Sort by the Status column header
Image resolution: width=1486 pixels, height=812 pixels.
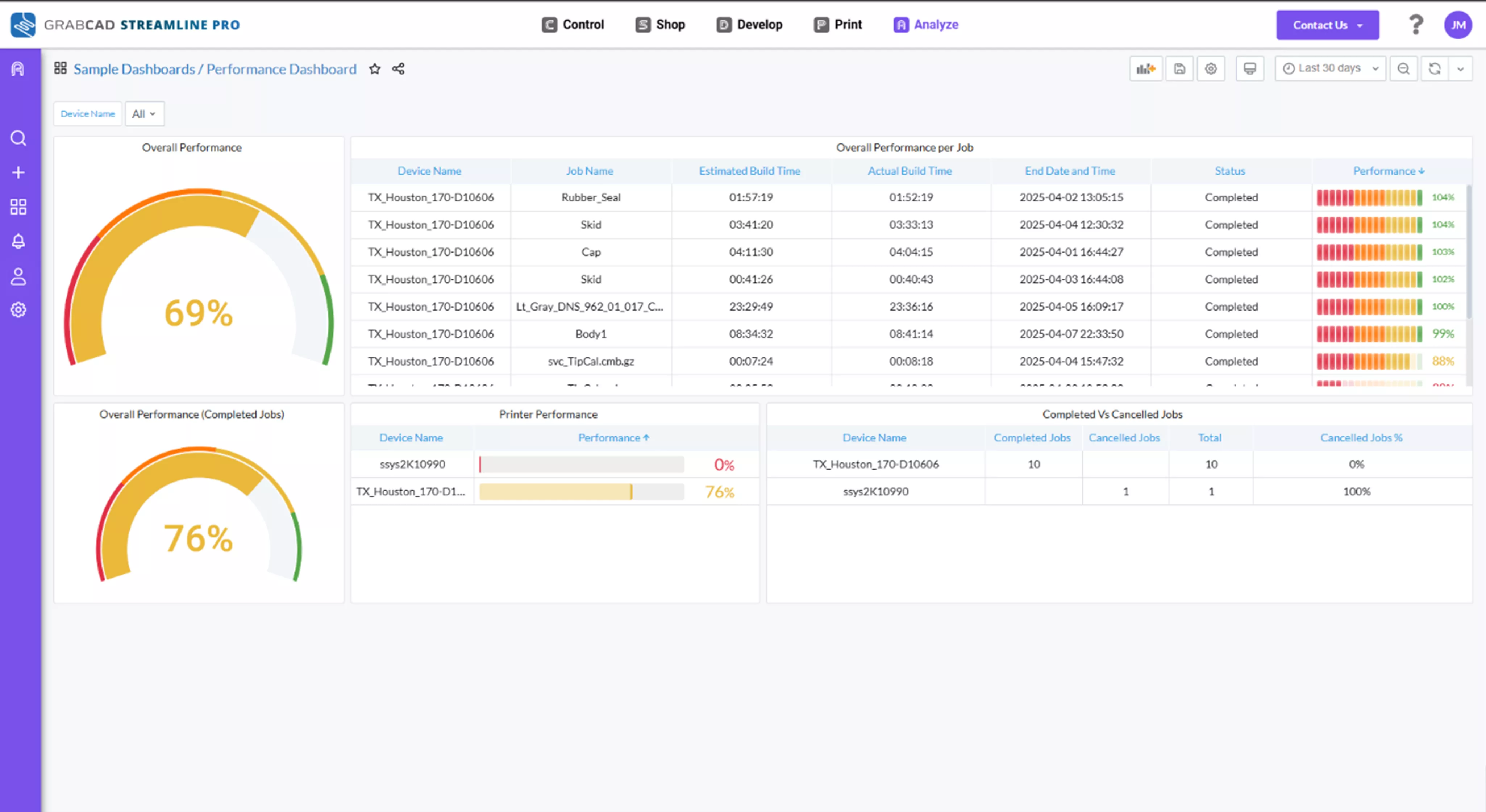pos(1230,171)
